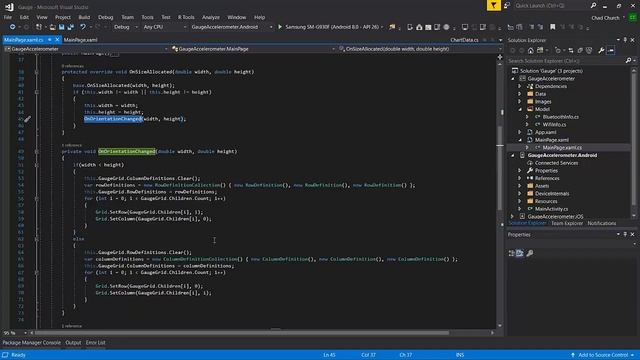Screen dimensions: 640x360
Task: Click the Save disk icon in toolbar
Action: 62,27
